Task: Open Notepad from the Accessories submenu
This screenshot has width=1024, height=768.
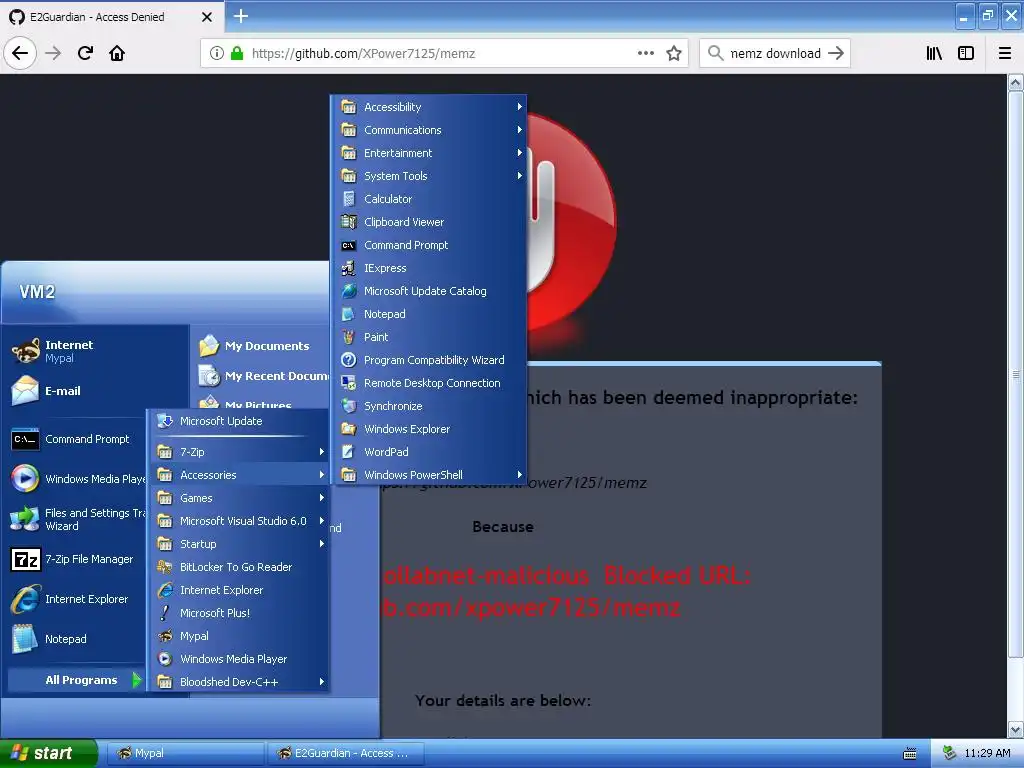Action: click(429, 313)
